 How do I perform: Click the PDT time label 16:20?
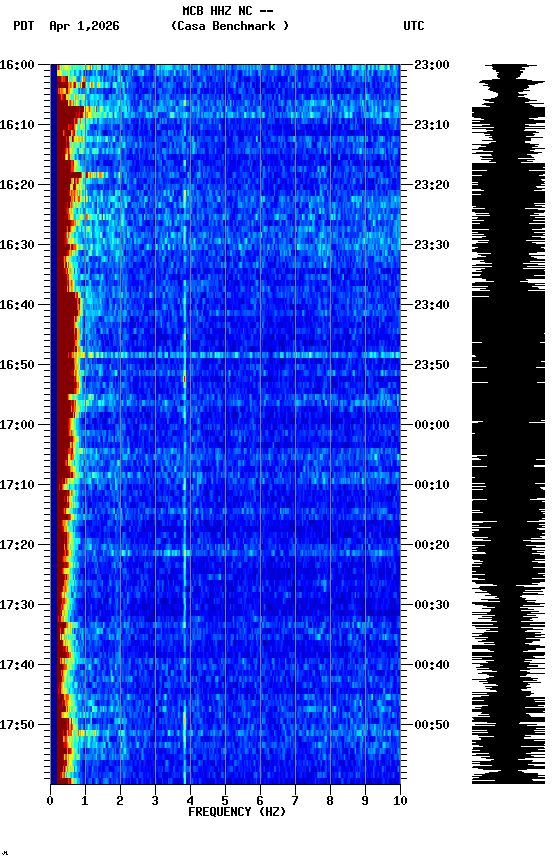tap(17, 185)
